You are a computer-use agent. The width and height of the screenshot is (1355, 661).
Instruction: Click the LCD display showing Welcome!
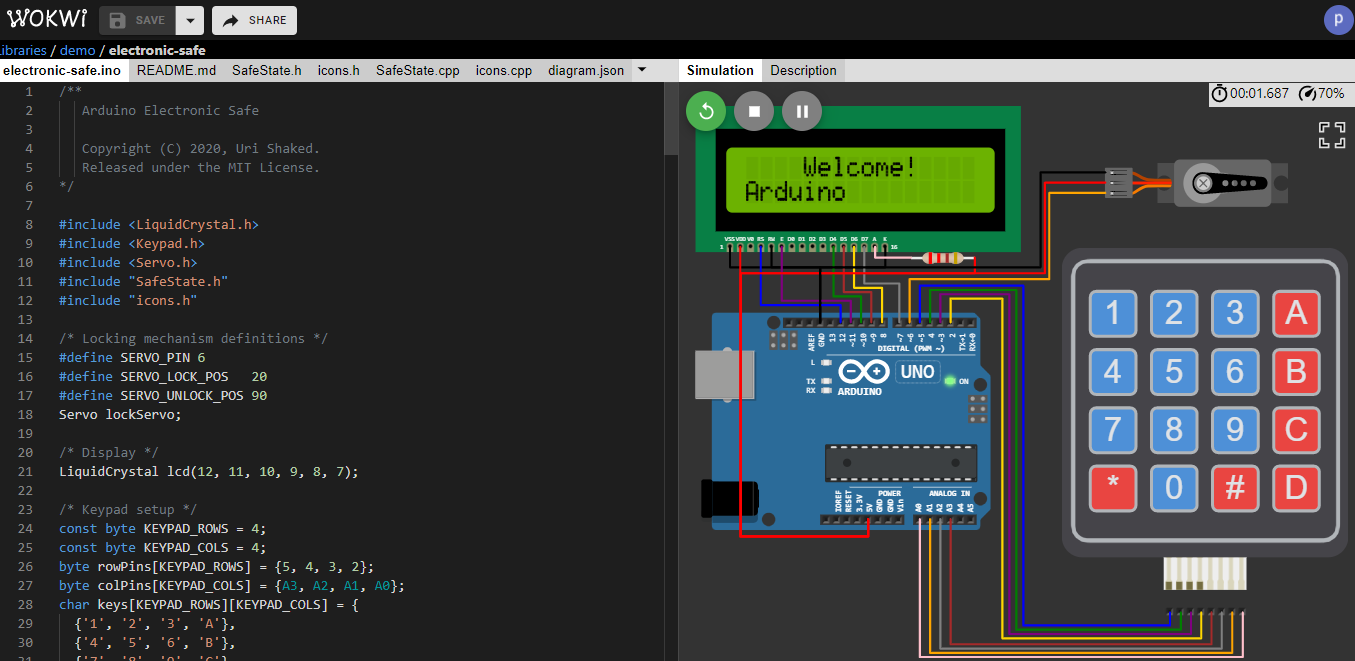[859, 179]
